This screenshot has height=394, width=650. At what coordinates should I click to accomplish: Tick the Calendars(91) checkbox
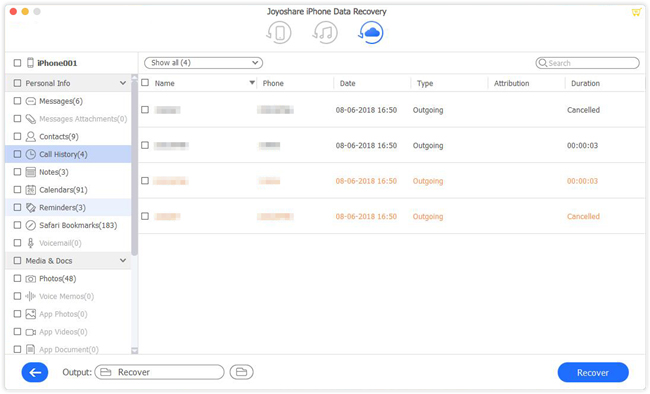point(17,190)
